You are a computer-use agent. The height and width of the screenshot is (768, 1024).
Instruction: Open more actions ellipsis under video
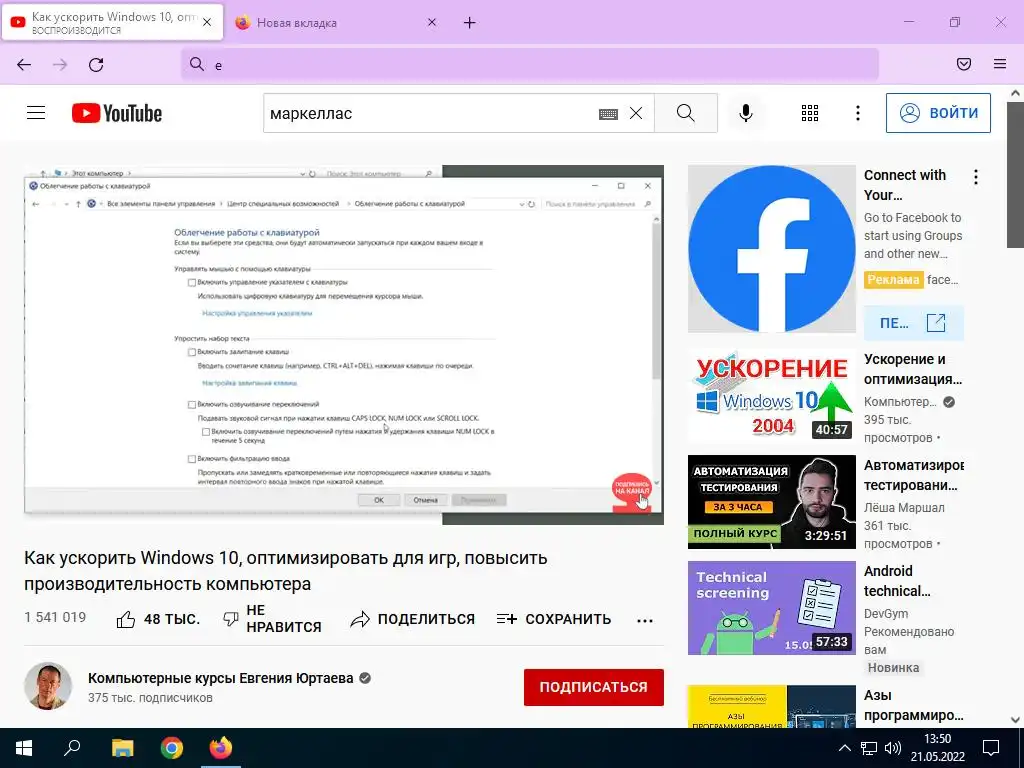pyautogui.click(x=645, y=620)
